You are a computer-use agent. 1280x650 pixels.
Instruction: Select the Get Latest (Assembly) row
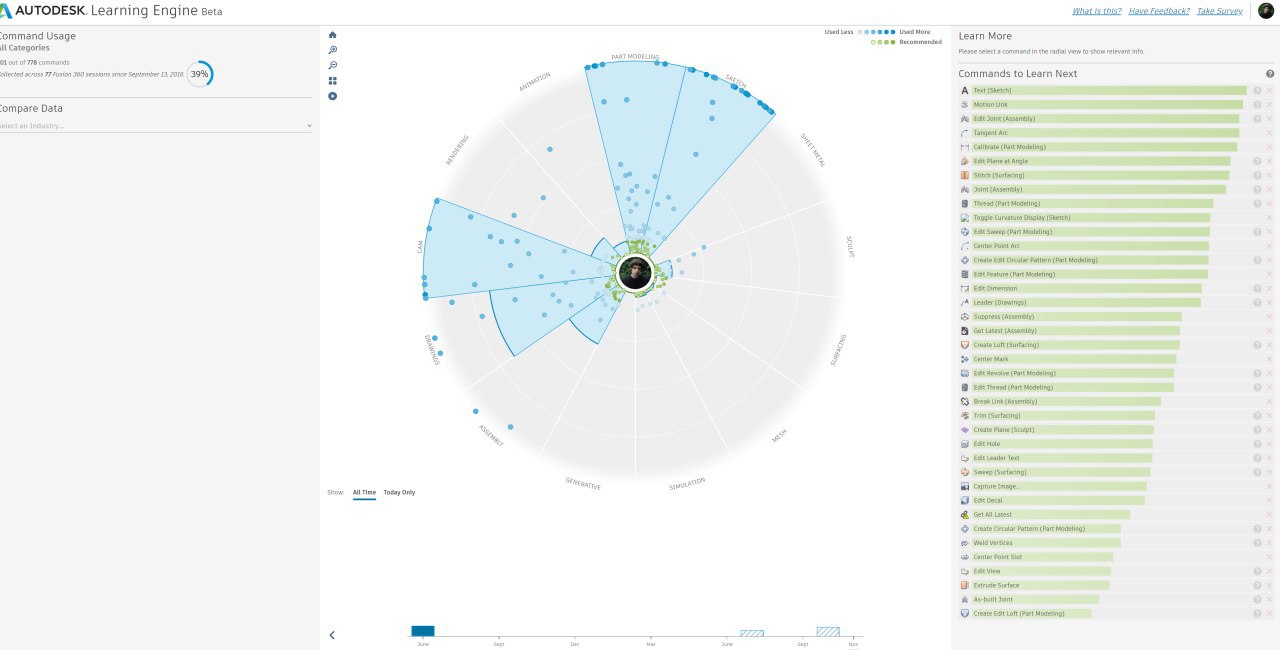click(x=1116, y=331)
